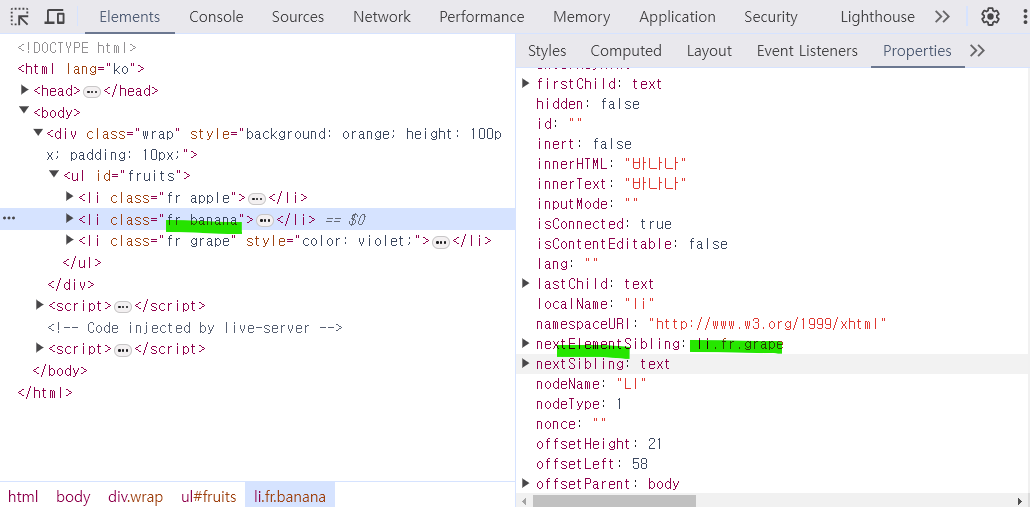Viewport: 1030px width, 507px height.
Task: Expand the firstChild property
Action: [526, 83]
